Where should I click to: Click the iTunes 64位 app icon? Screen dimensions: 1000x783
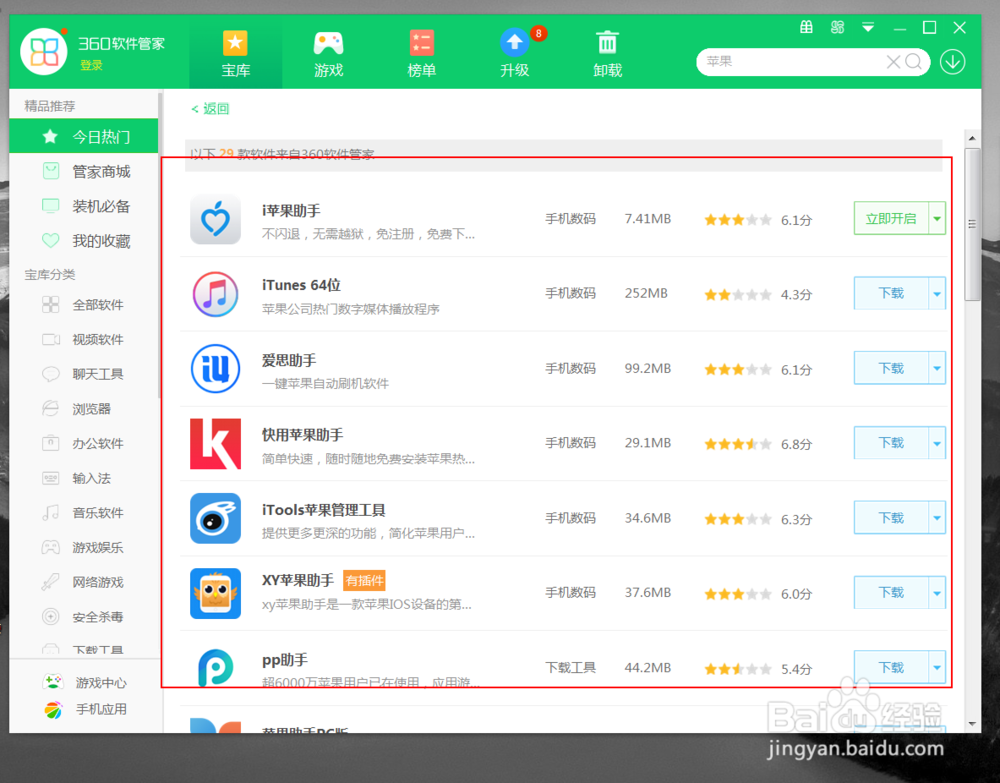point(216,294)
